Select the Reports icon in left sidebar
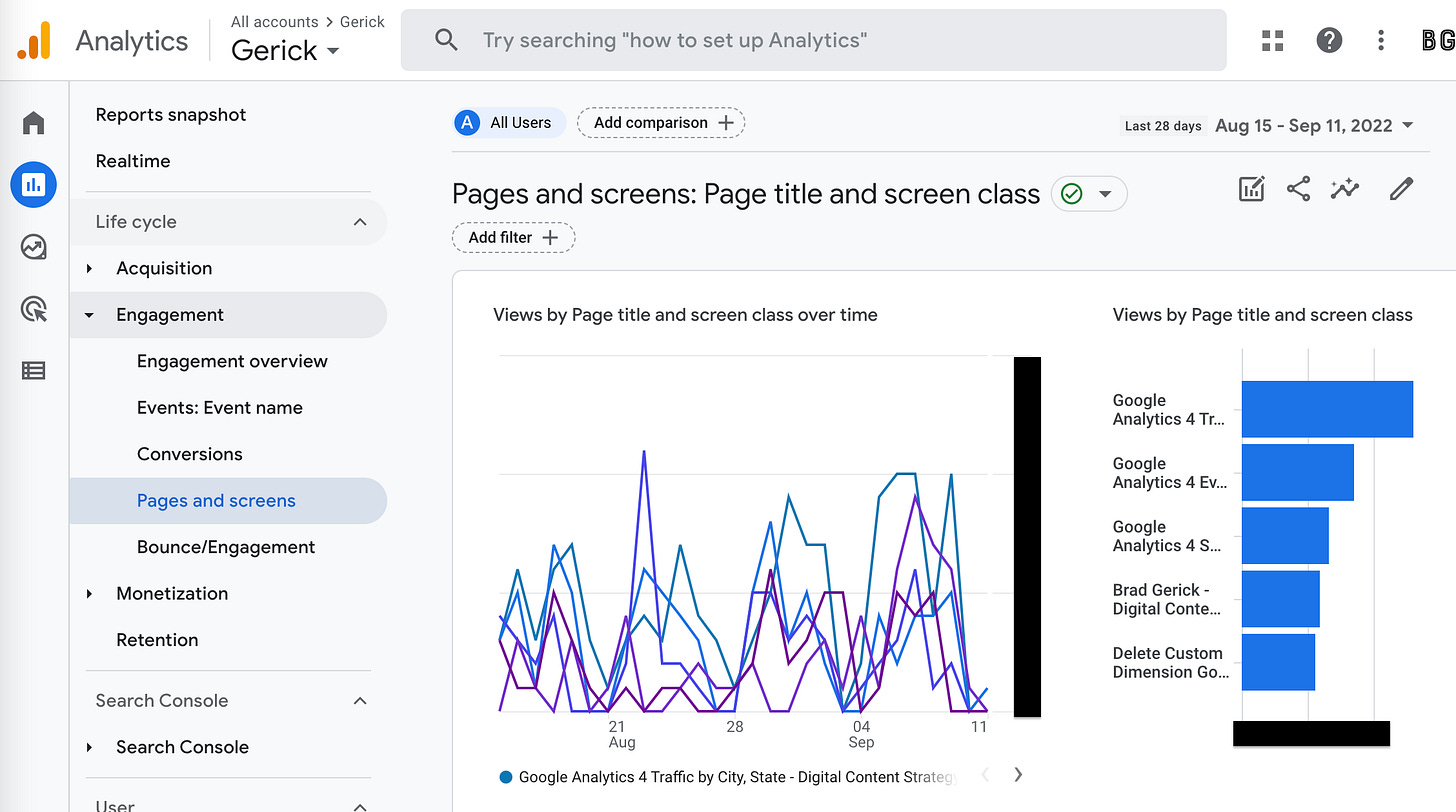This screenshot has width=1456, height=812. tap(33, 184)
